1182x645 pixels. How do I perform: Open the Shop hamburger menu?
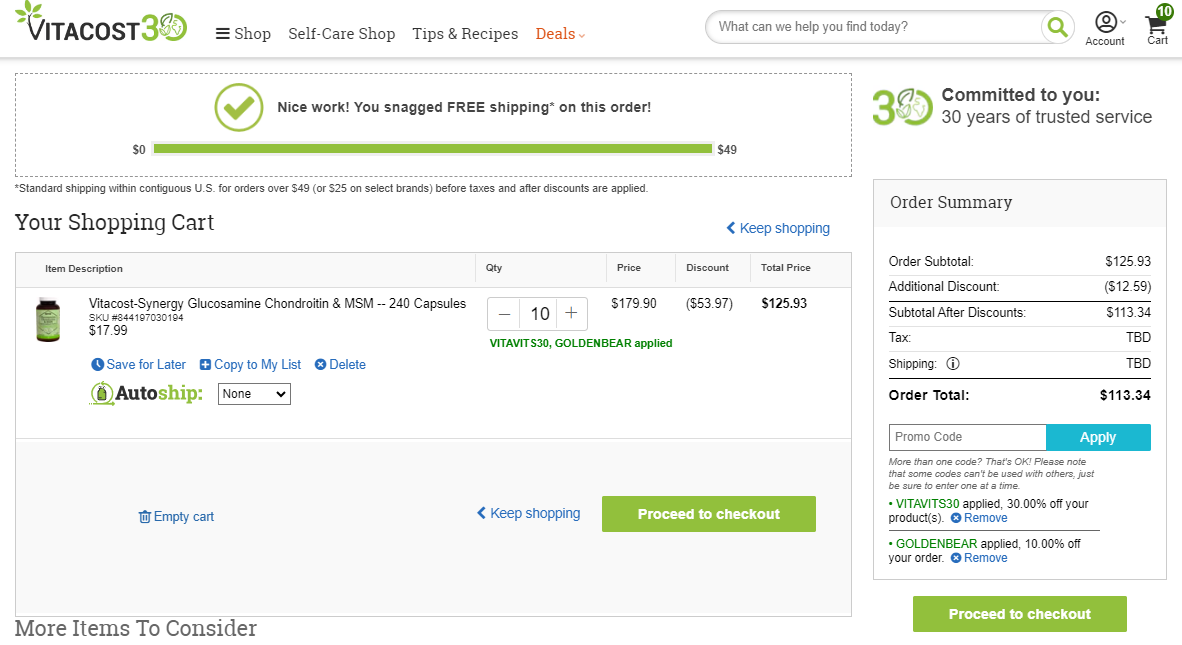click(243, 34)
